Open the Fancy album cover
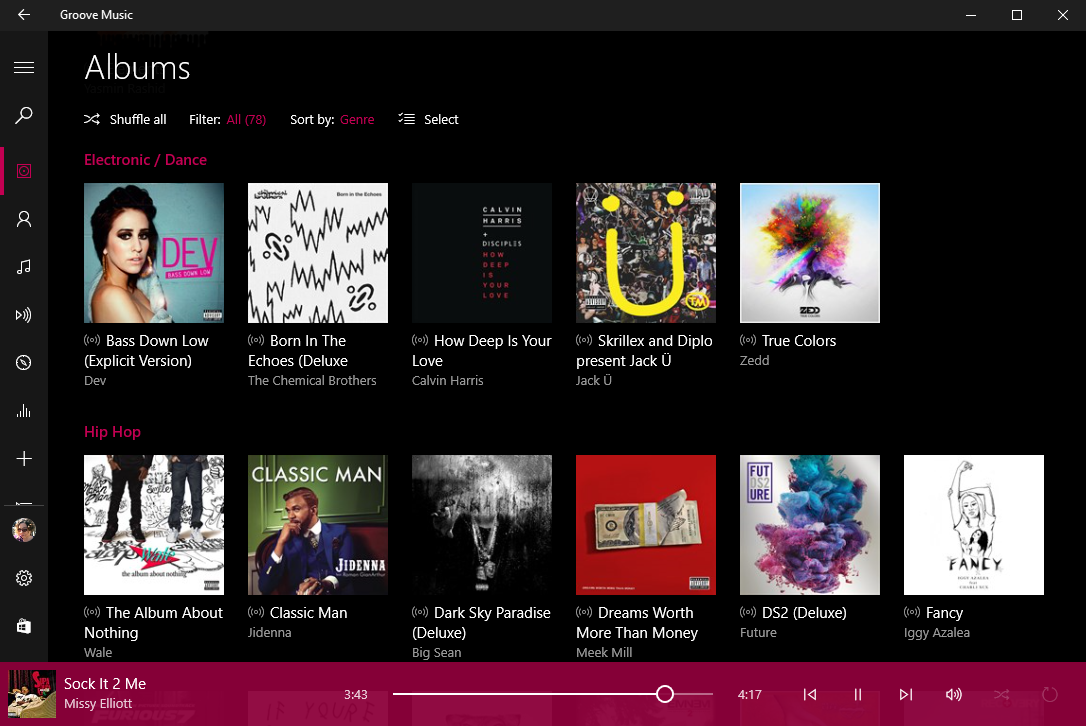1086x726 pixels. click(x=974, y=525)
